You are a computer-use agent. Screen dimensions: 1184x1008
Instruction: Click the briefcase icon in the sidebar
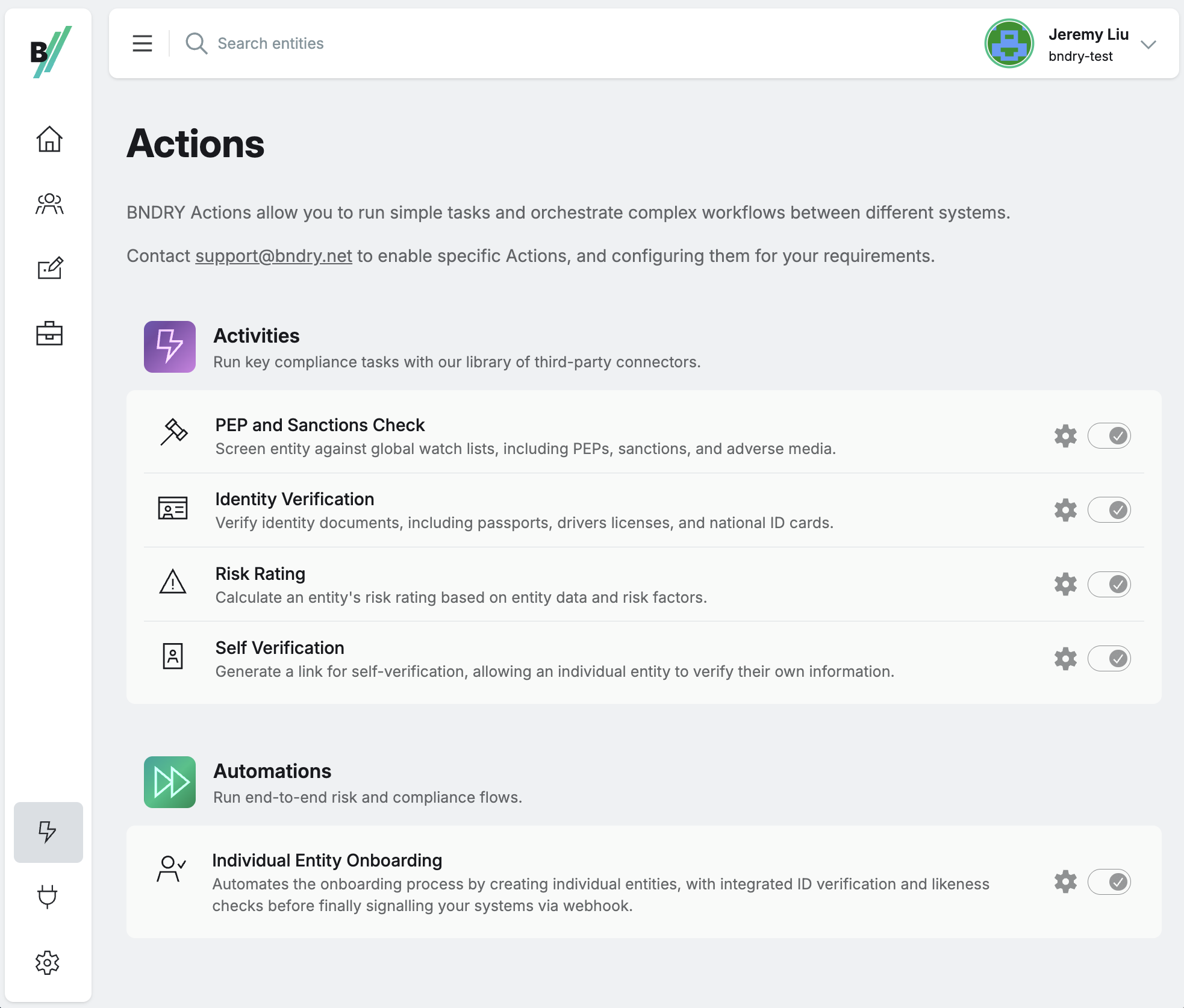point(48,333)
